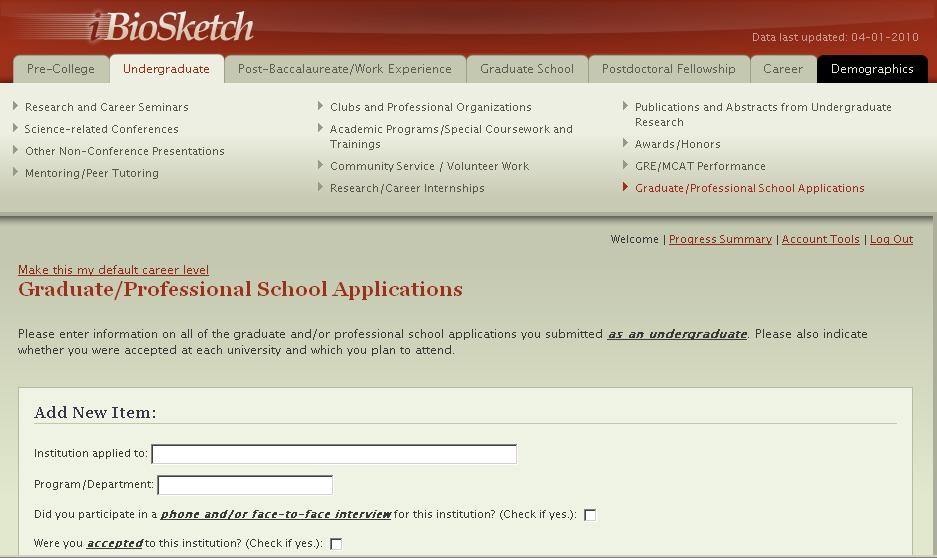Click red arrow beside Graduate/Professional School Applications

tap(626, 187)
